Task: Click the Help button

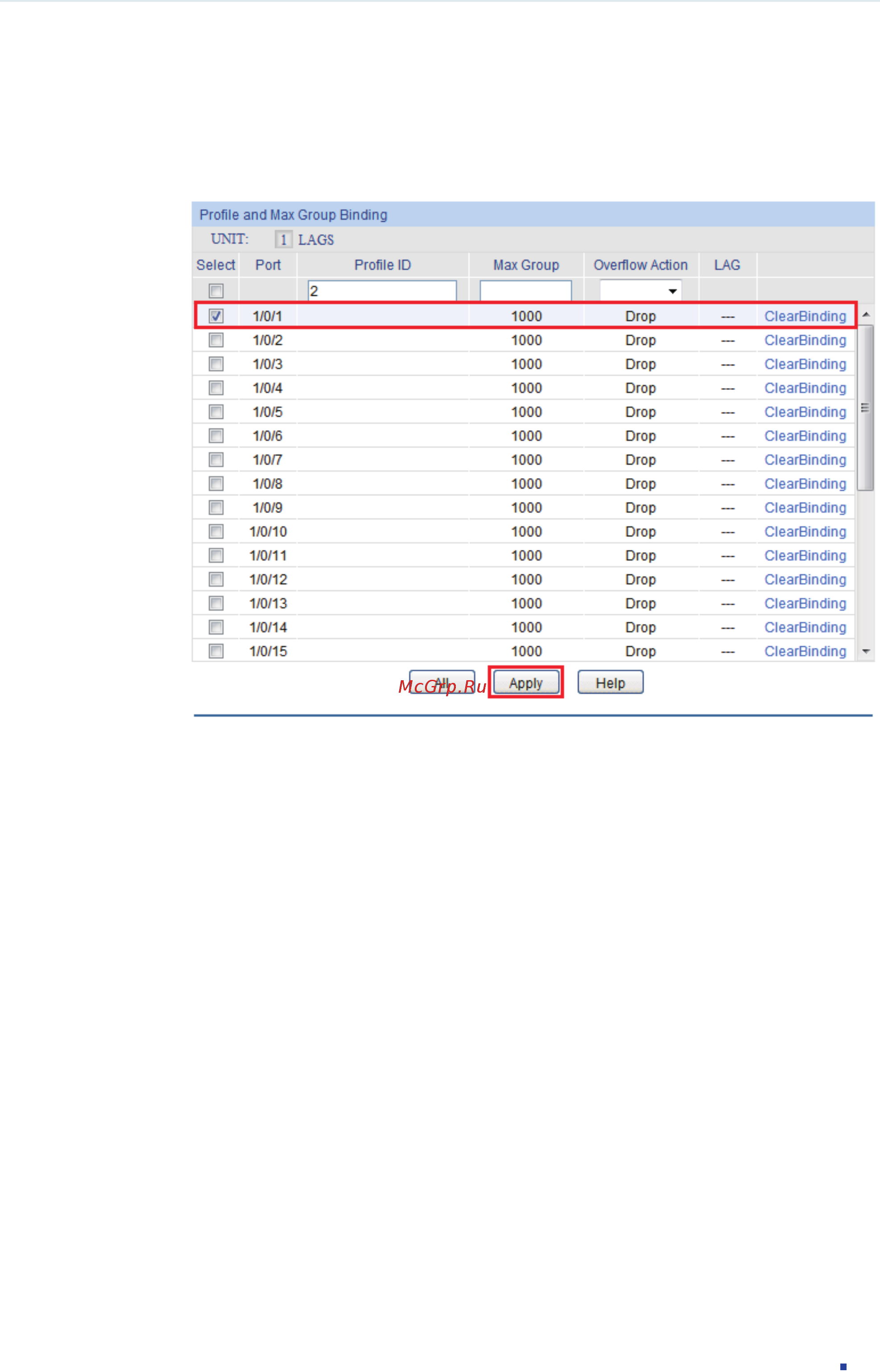Action: coord(610,683)
